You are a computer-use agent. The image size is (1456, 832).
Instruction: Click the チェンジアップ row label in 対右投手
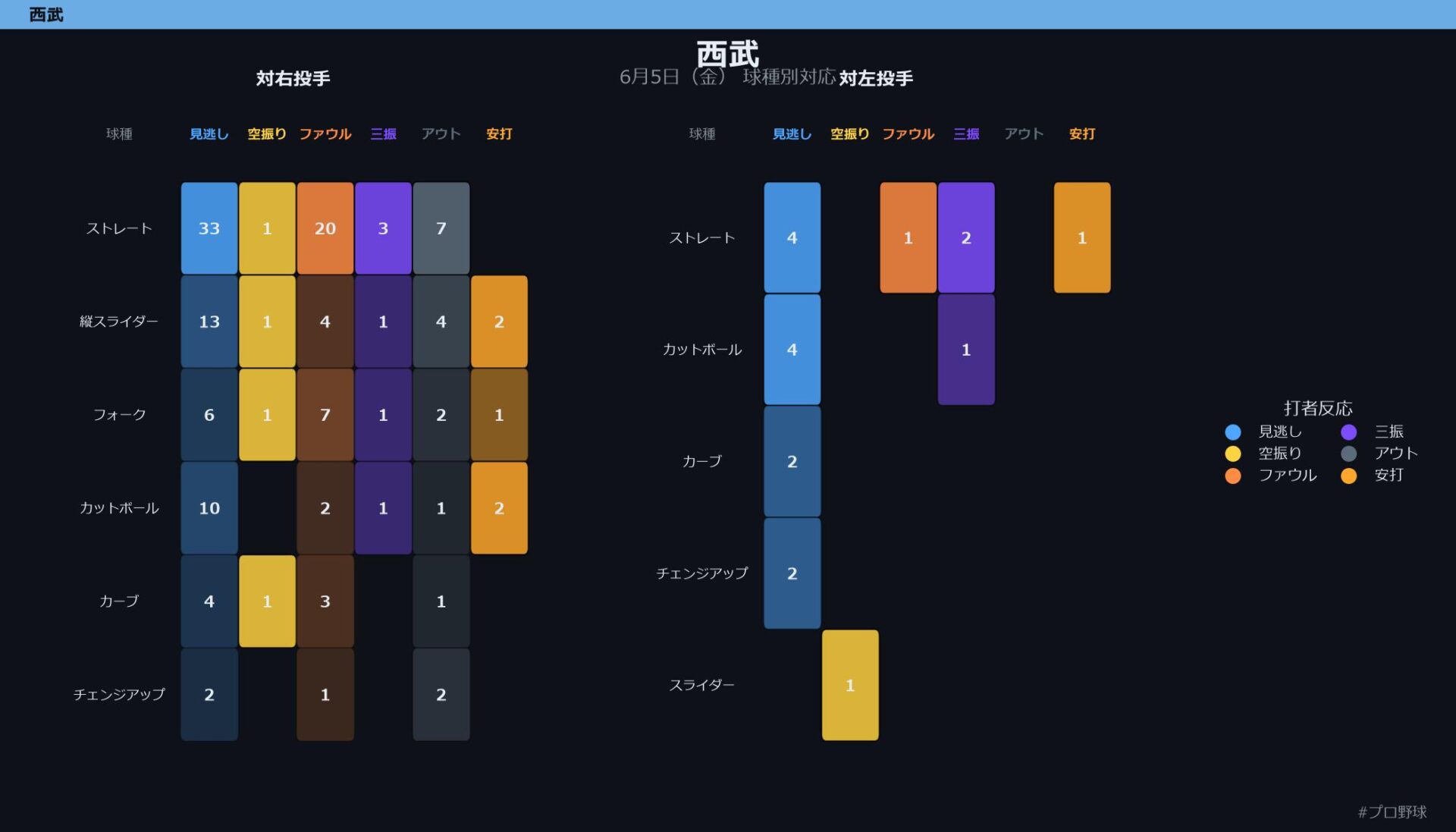119,695
